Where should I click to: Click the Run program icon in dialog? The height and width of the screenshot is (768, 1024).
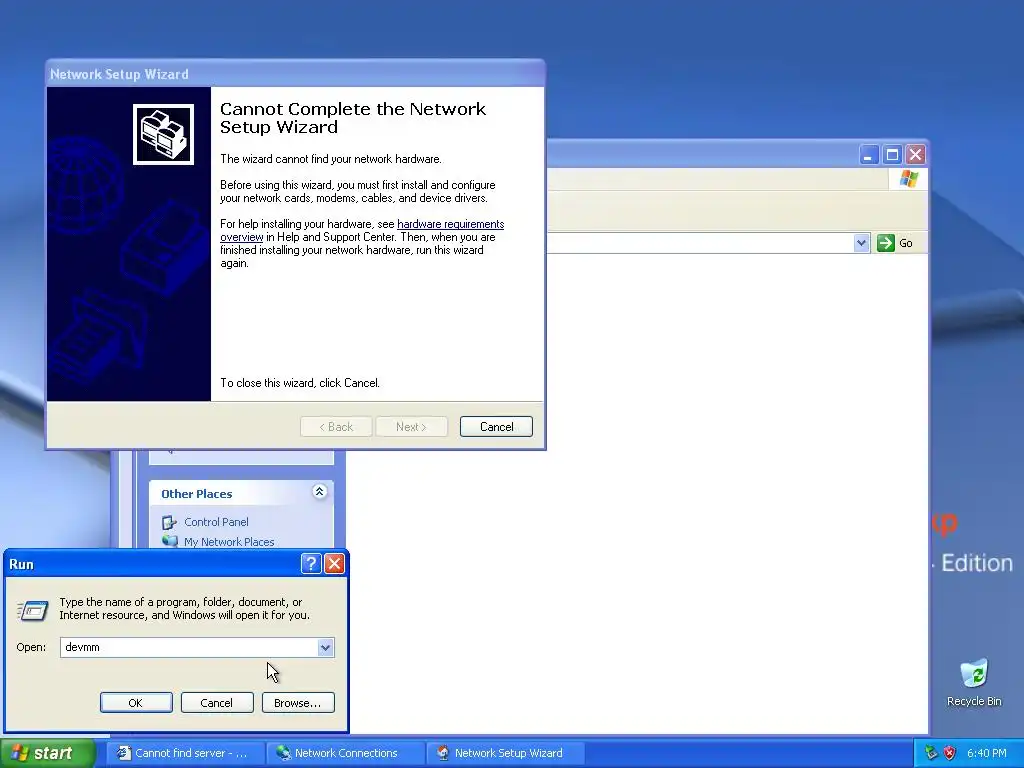pos(33,611)
